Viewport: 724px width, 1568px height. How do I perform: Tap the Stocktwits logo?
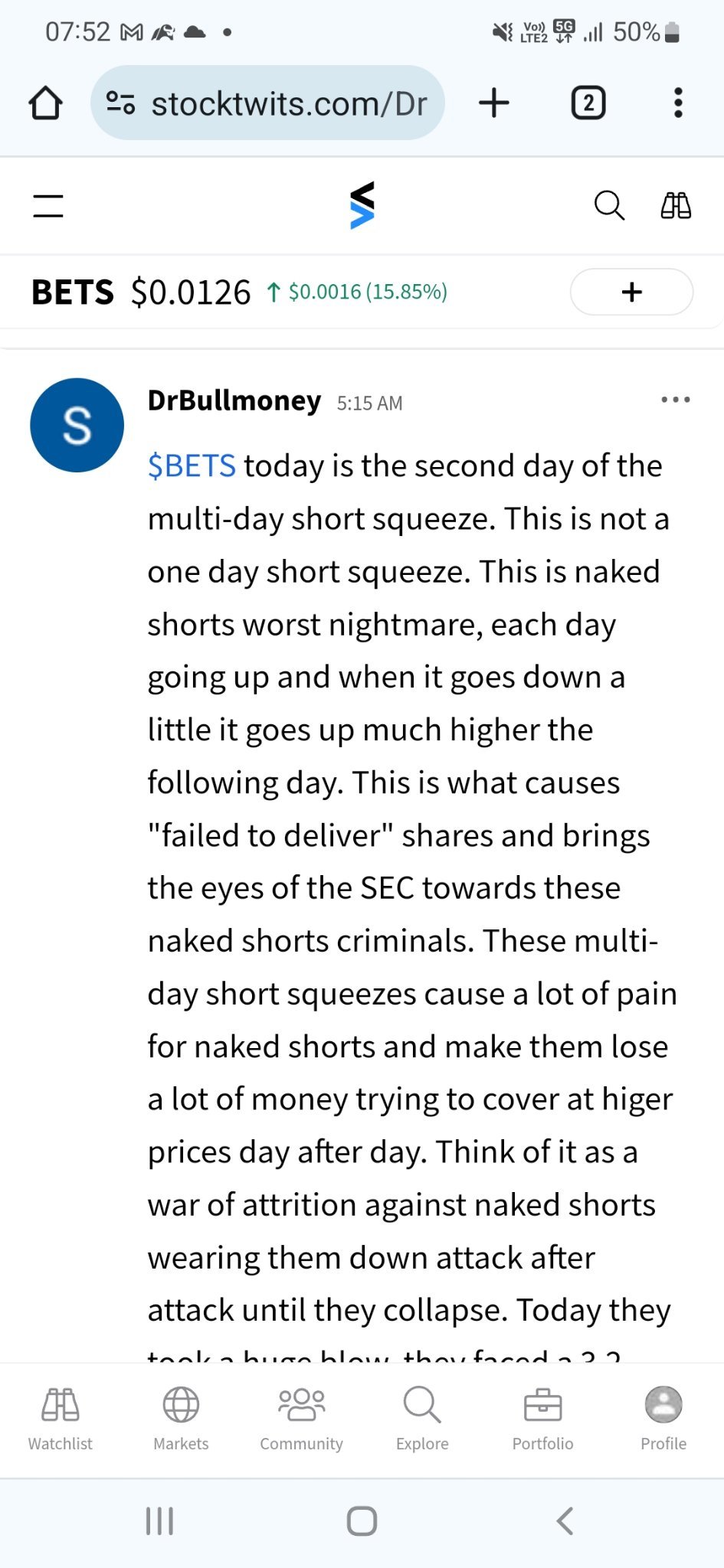point(362,205)
